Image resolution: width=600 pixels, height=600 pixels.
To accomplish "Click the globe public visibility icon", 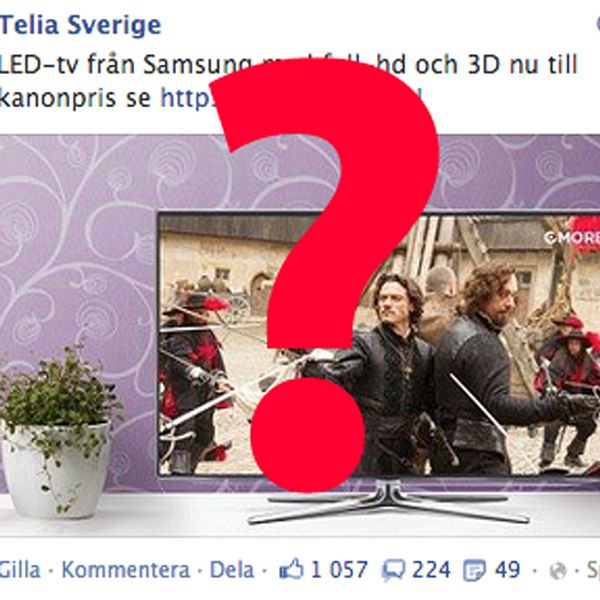I will coord(558,571).
